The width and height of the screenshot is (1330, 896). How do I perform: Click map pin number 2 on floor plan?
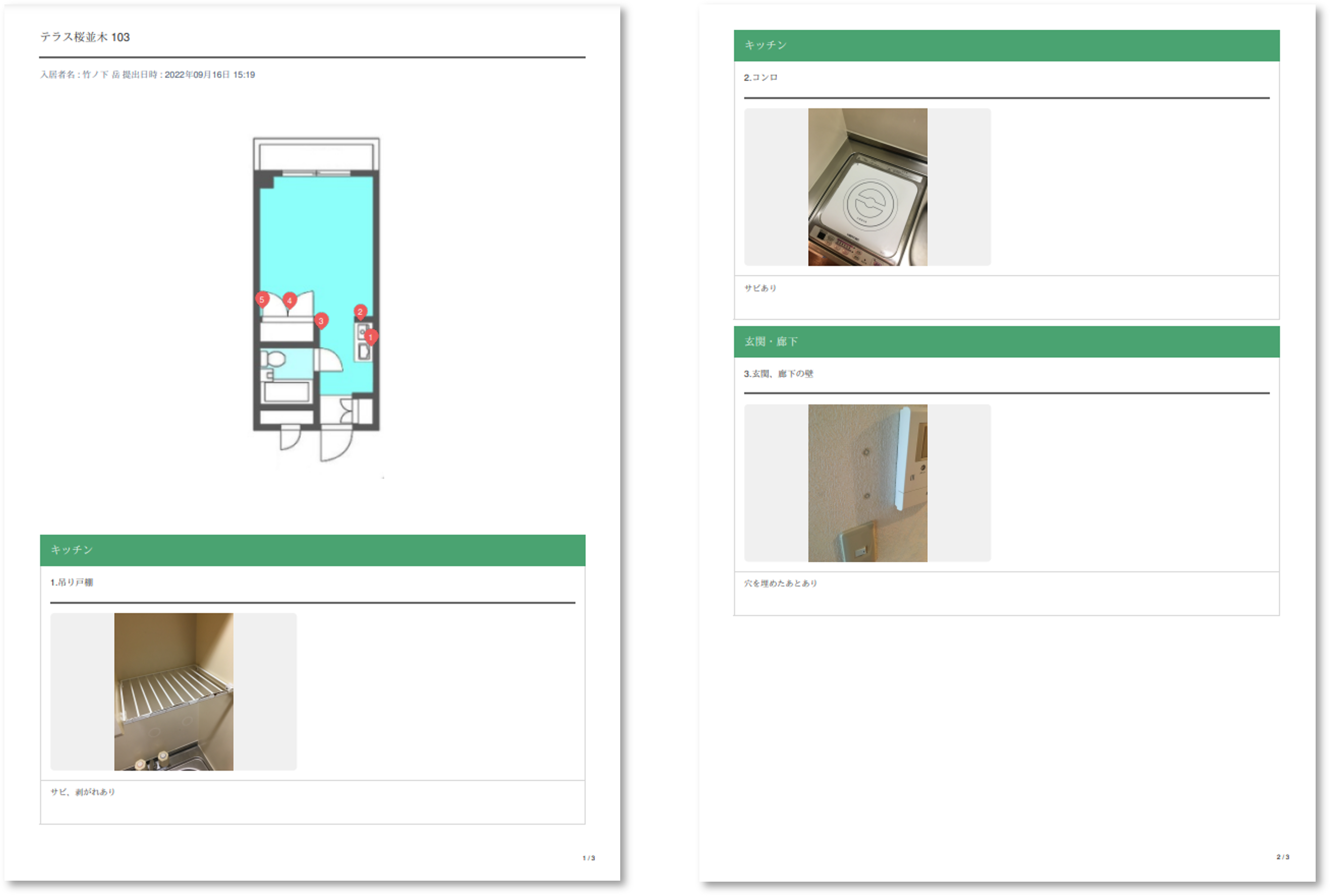tap(360, 312)
